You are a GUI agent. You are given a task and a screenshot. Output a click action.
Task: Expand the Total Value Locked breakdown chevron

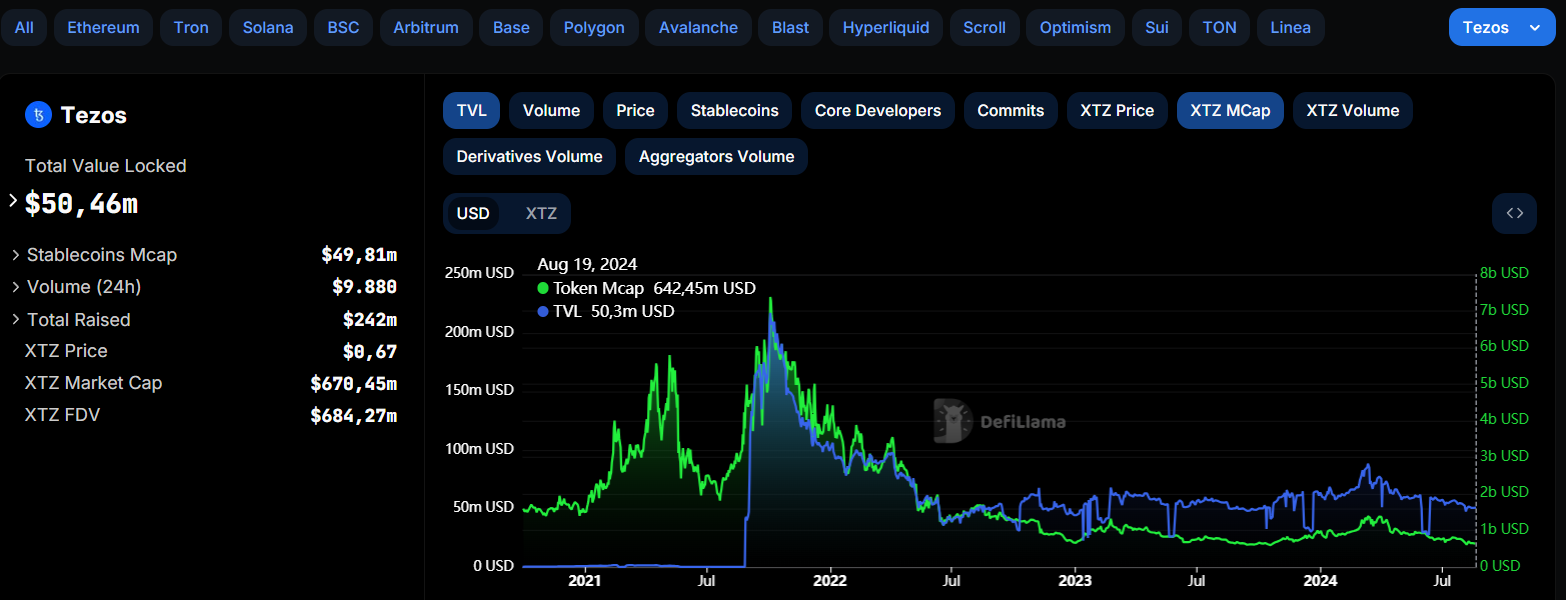pyautogui.click(x=13, y=201)
